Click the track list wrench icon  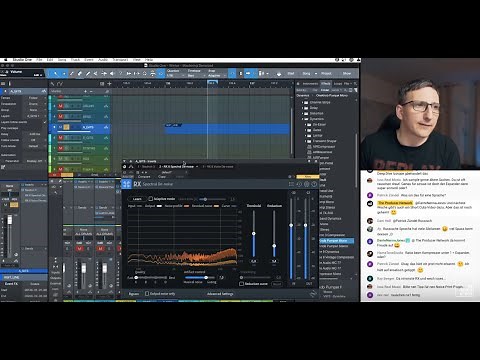click(x=52, y=84)
